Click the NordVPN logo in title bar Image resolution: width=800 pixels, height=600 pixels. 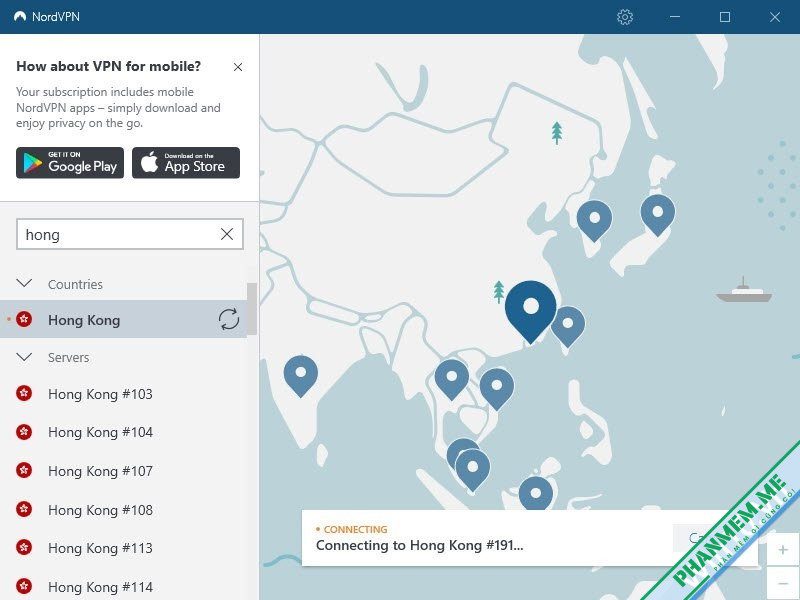(20, 16)
